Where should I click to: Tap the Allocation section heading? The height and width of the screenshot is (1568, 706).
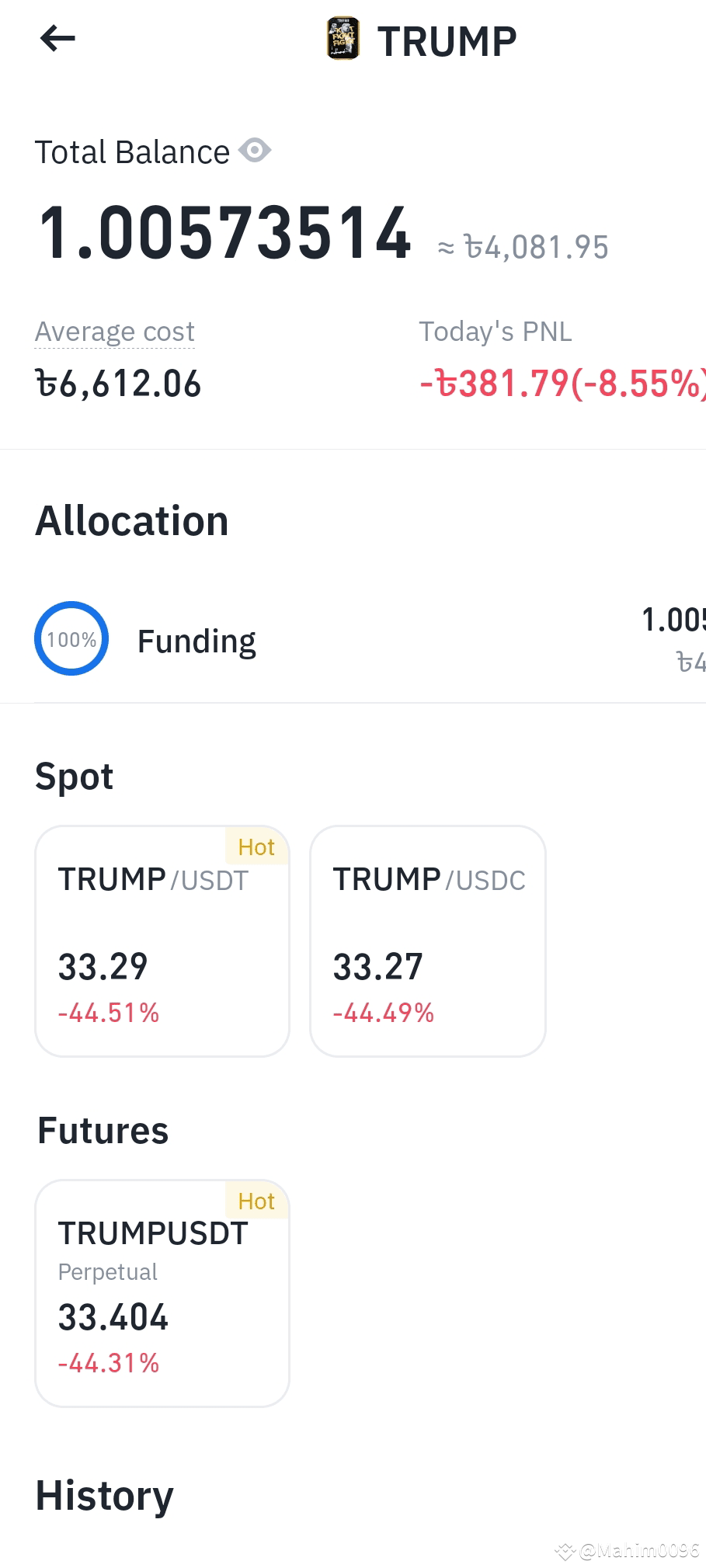pyautogui.click(x=132, y=520)
